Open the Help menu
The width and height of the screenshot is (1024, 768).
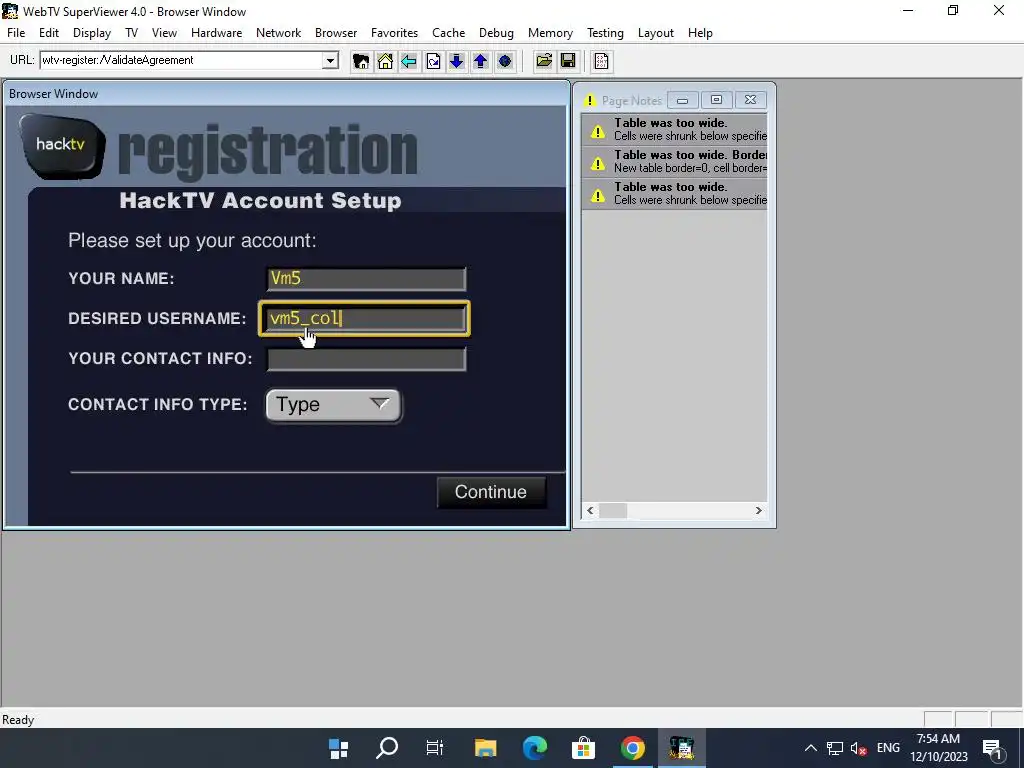coord(700,33)
